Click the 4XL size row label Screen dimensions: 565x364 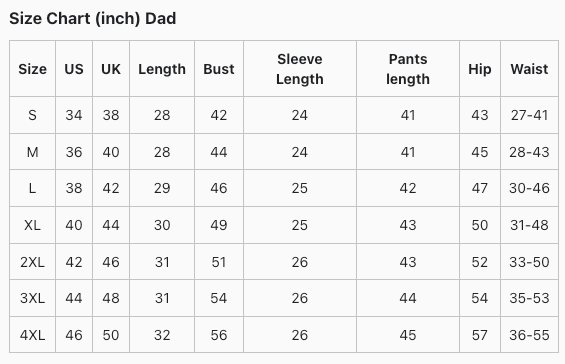tap(32, 335)
